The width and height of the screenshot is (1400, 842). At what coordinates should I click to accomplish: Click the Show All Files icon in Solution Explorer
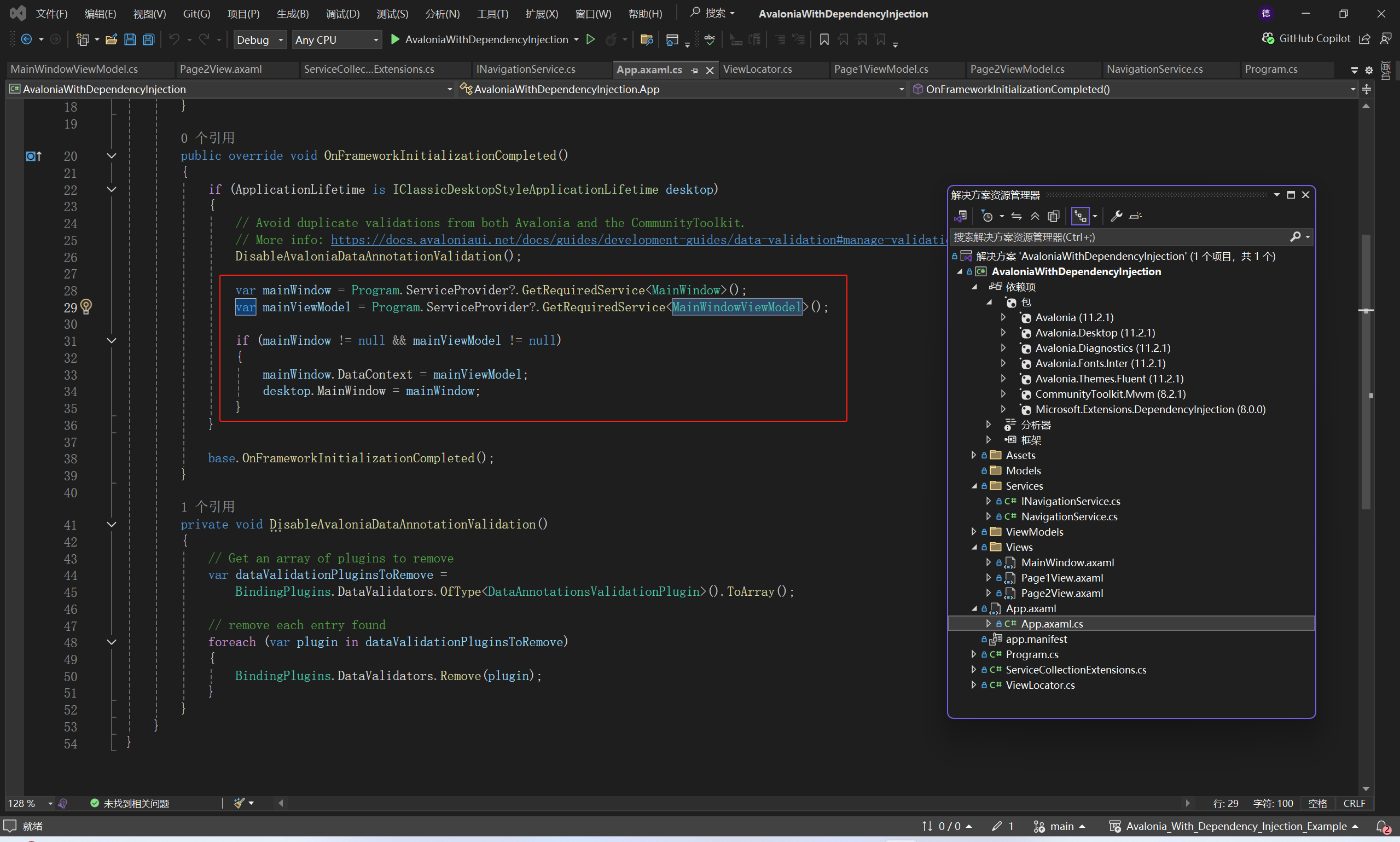1053,216
